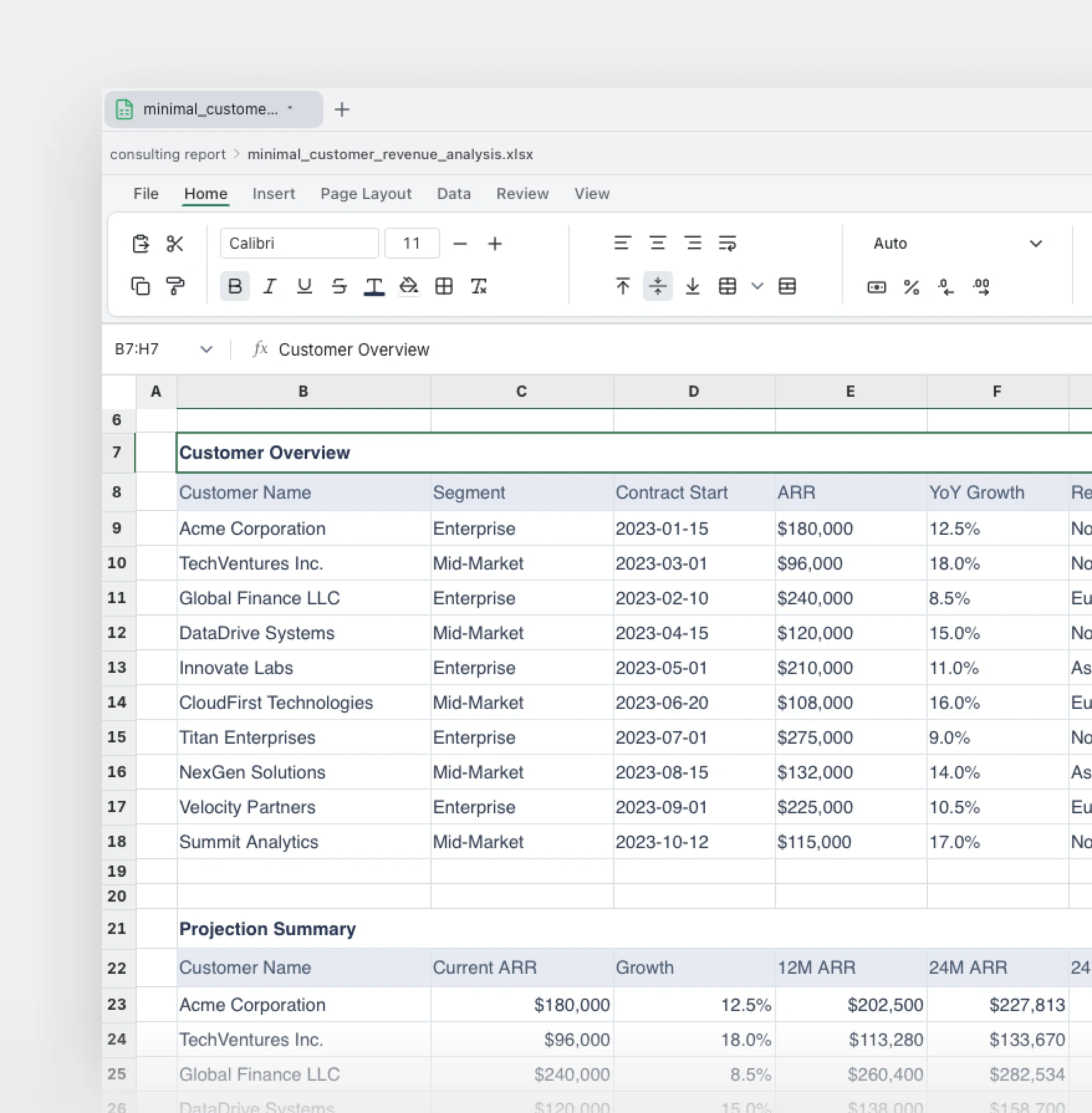Screen dimensions: 1092x1113
Task: Click the 17.0% growth cell for Summit Analytics
Action: [x=997, y=842]
